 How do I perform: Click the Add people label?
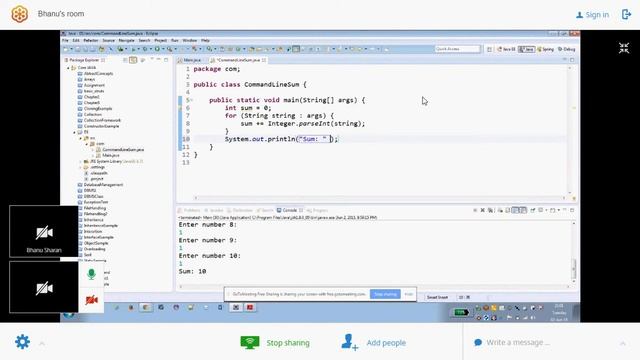click(386, 343)
